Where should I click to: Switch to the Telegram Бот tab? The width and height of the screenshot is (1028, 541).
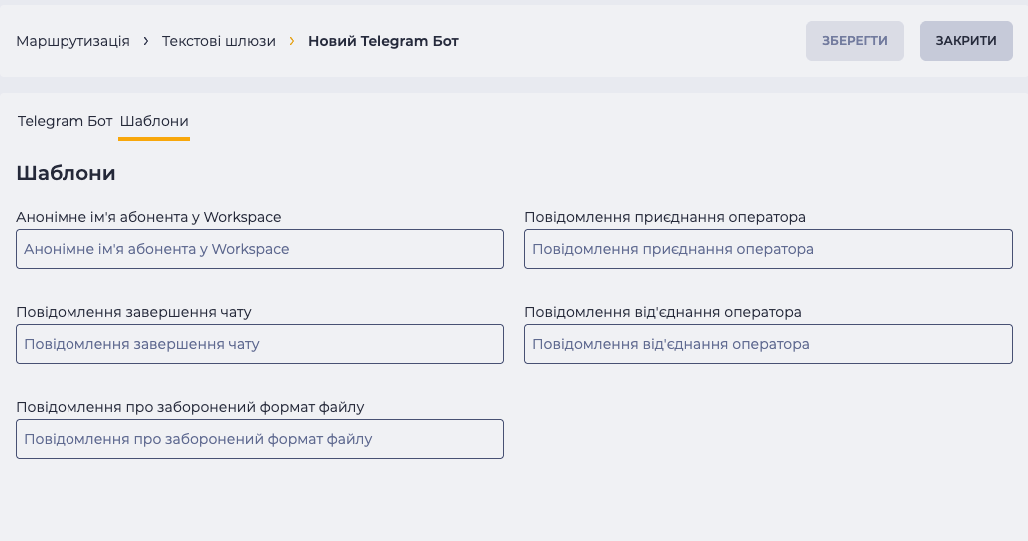coord(65,121)
